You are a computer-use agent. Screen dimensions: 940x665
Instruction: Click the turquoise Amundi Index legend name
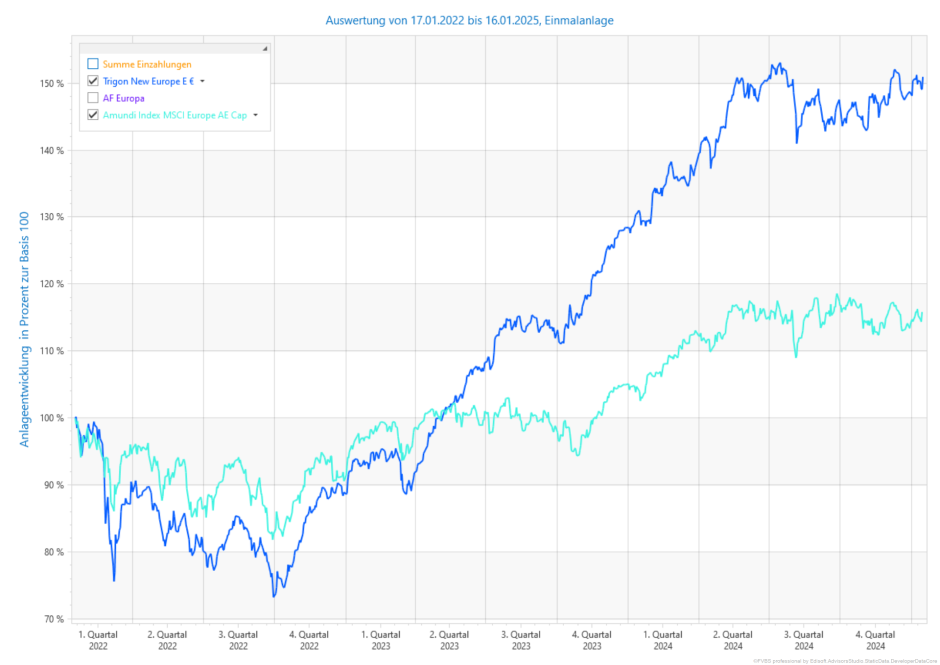174,115
